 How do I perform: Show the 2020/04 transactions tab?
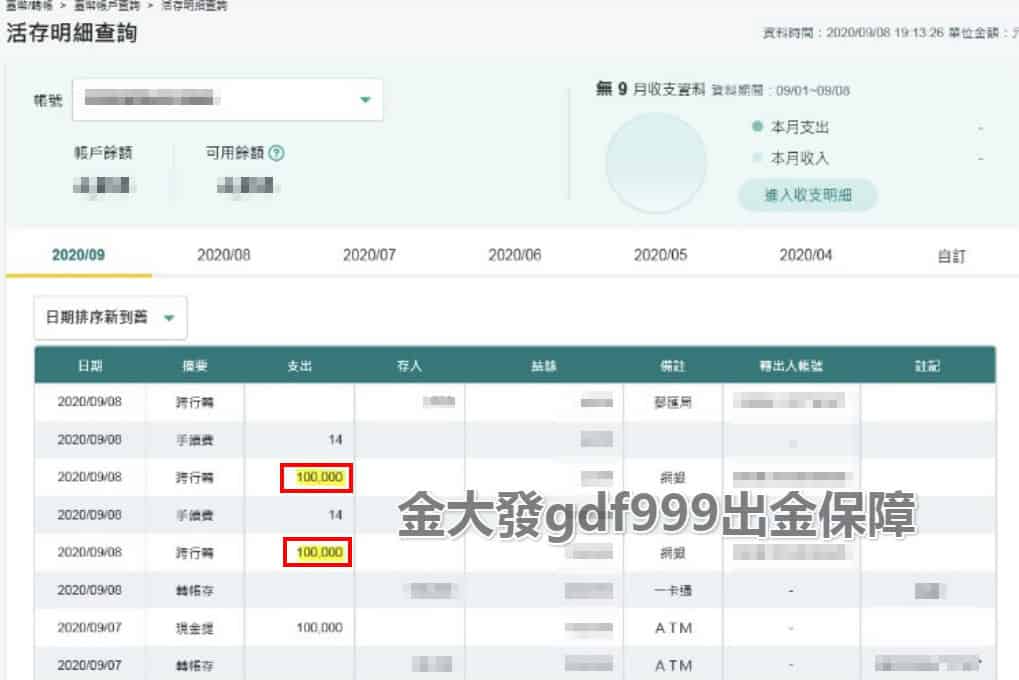click(806, 255)
